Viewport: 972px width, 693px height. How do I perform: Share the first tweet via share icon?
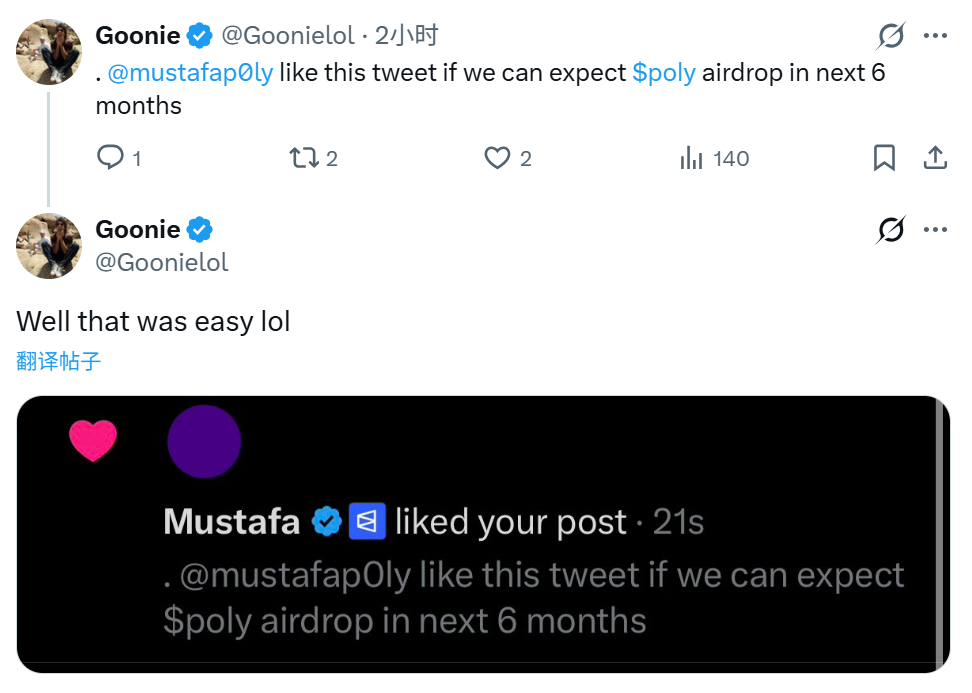(935, 158)
